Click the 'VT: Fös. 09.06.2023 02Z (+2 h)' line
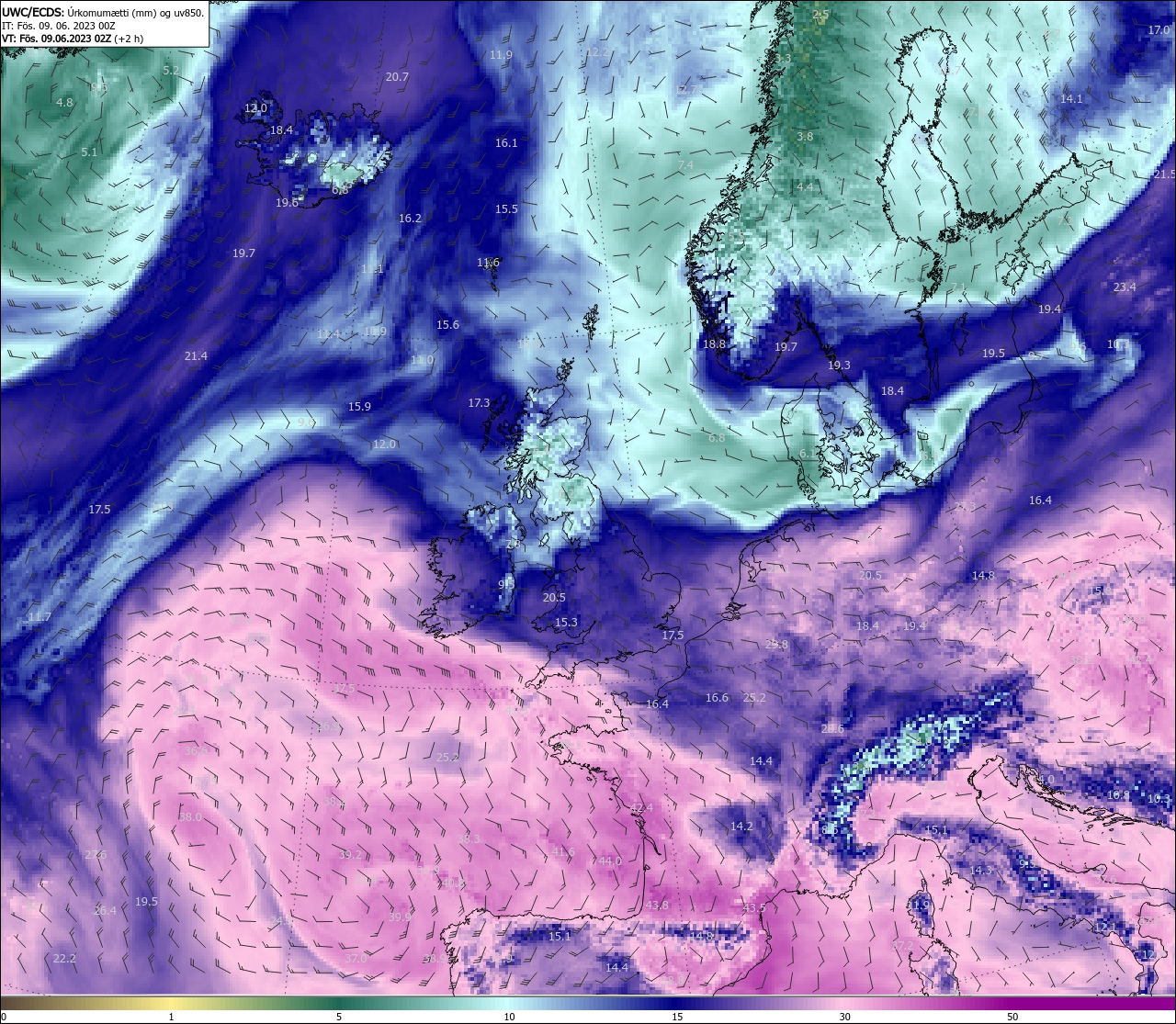This screenshot has width=1176, height=1024. point(73,39)
